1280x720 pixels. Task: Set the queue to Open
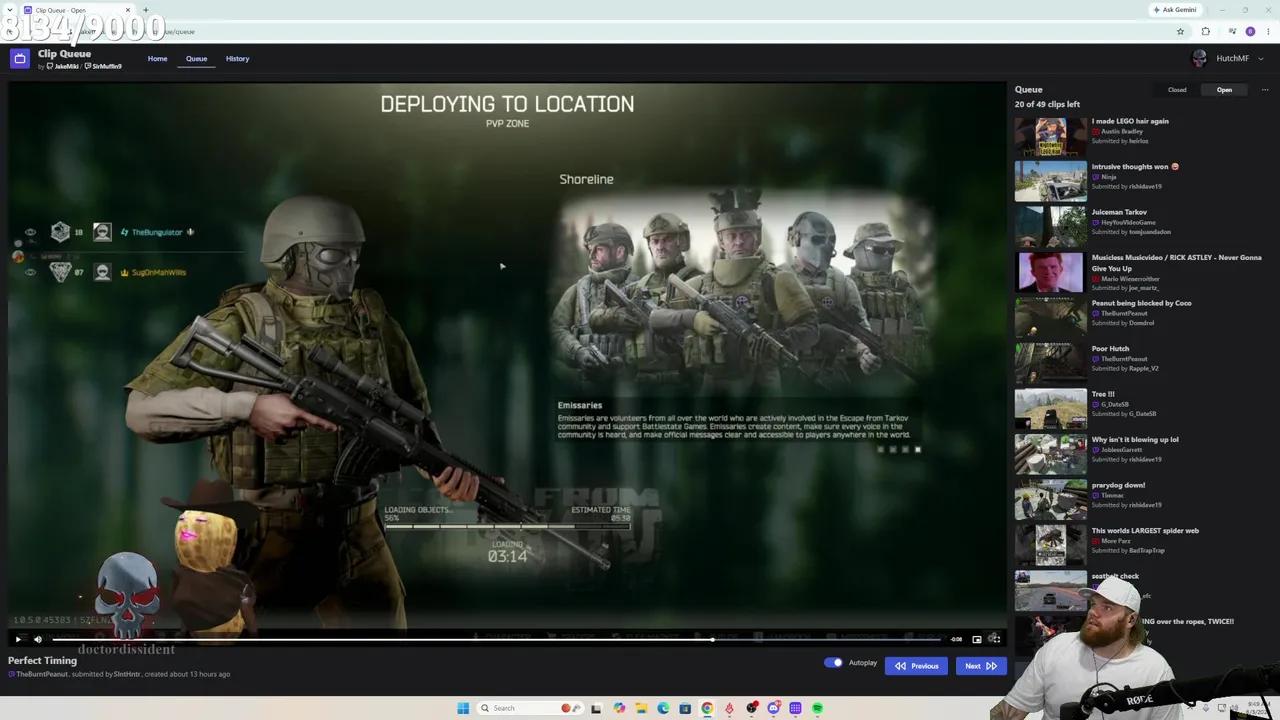(x=1224, y=90)
